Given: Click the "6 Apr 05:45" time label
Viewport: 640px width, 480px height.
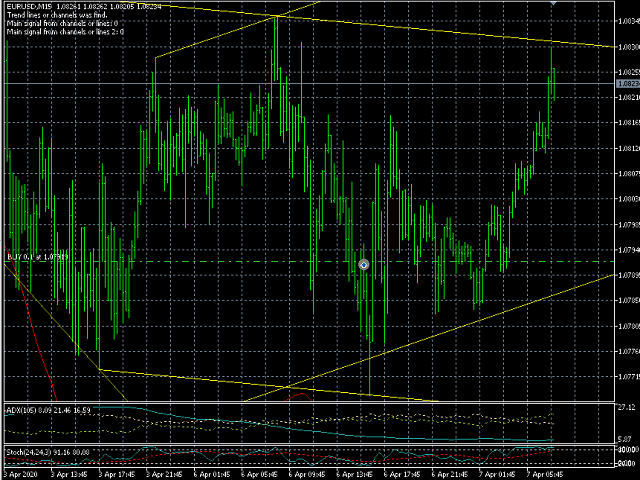Looking at the screenshot, I should (x=259, y=475).
